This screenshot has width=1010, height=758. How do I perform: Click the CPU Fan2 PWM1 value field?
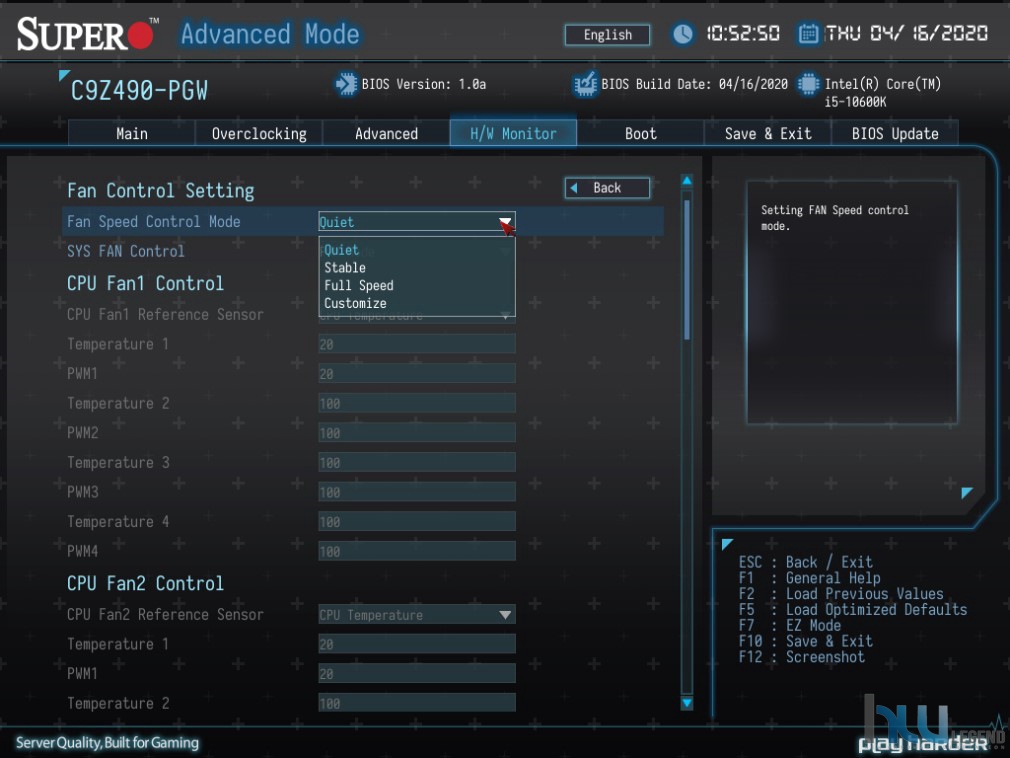point(417,674)
